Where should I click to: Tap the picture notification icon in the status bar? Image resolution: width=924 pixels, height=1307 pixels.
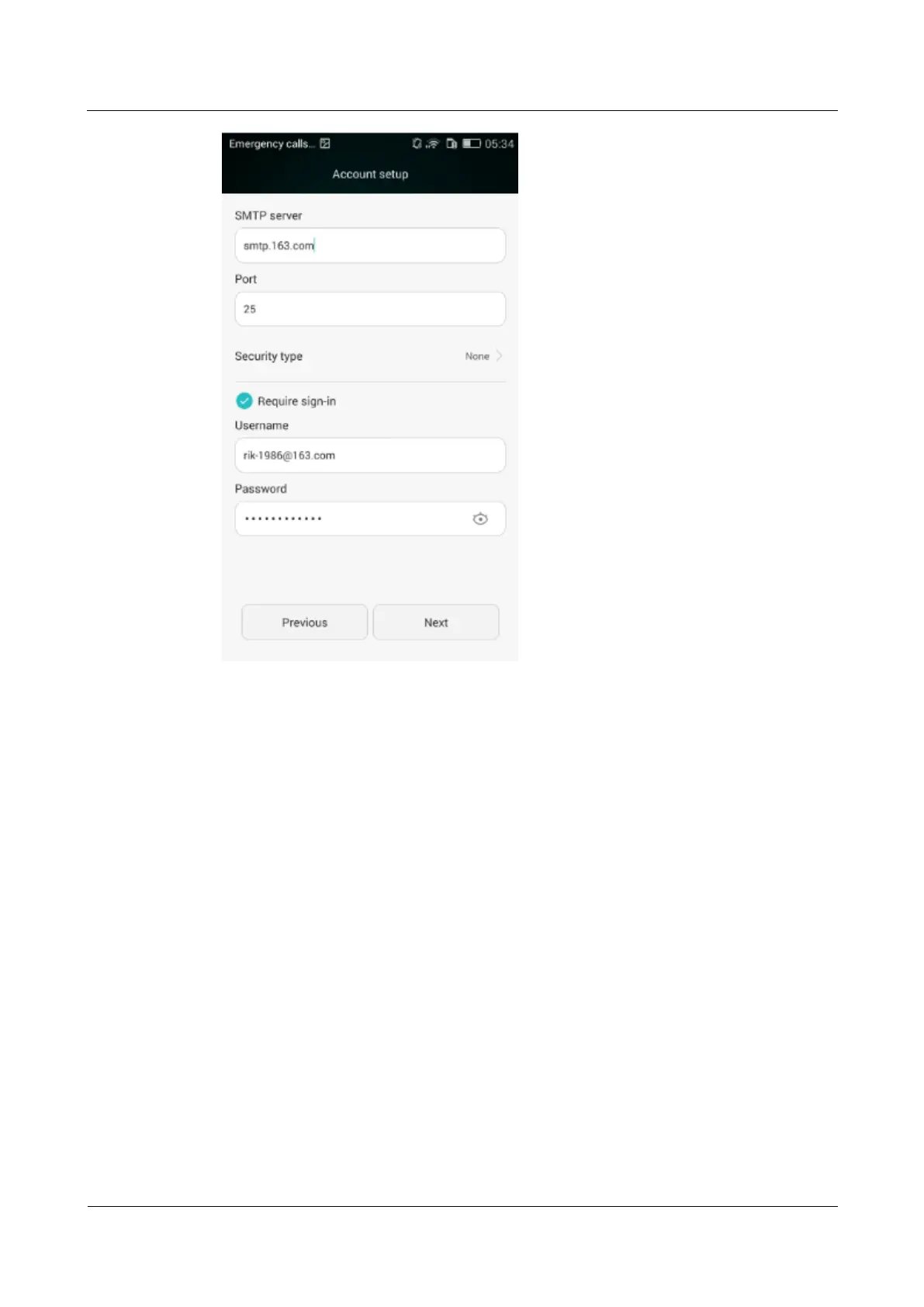(x=325, y=144)
